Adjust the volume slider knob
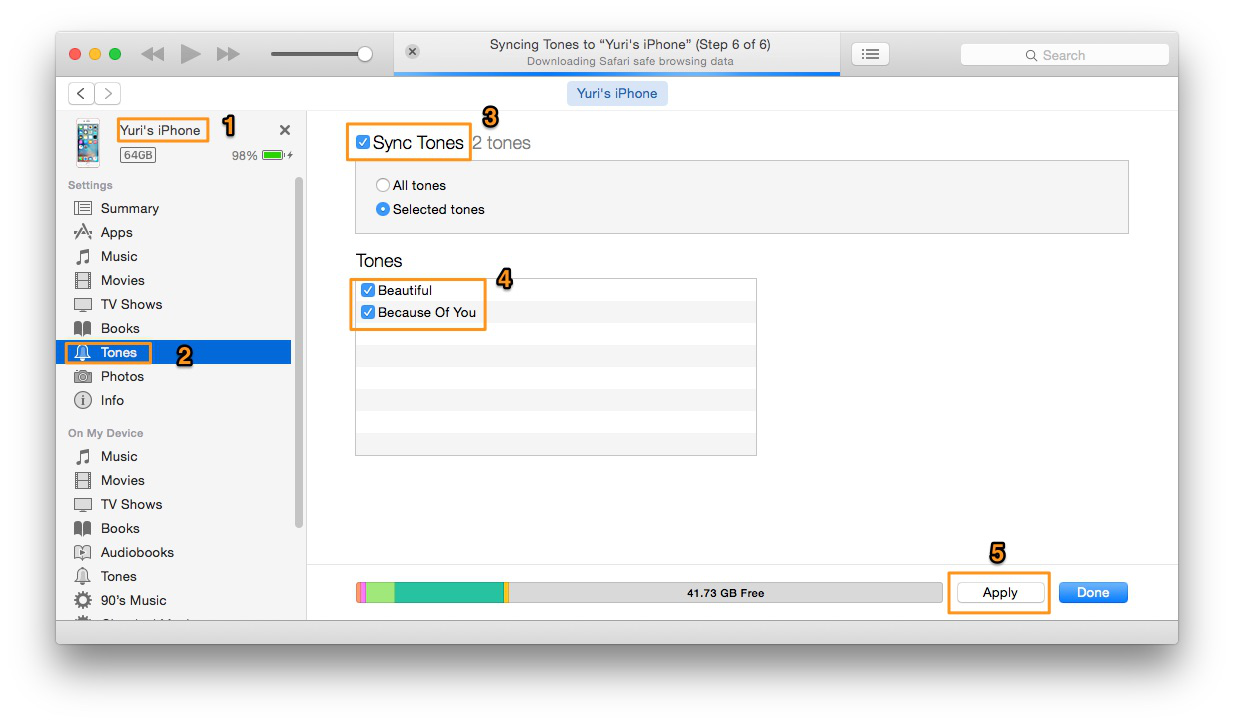1234x724 pixels. (x=365, y=54)
